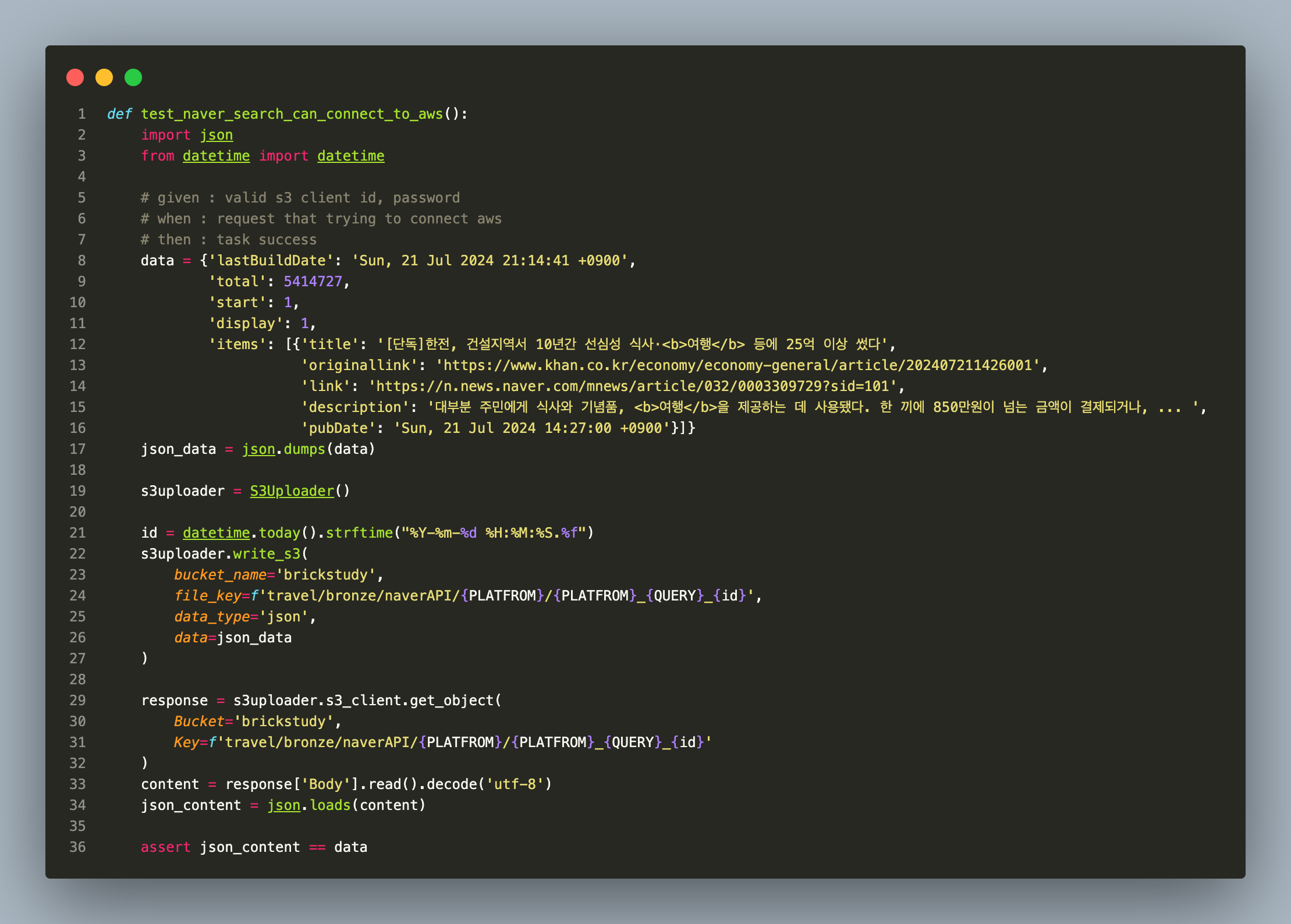Click the strftime method call
Screen dimensions: 1291x924
359,533
